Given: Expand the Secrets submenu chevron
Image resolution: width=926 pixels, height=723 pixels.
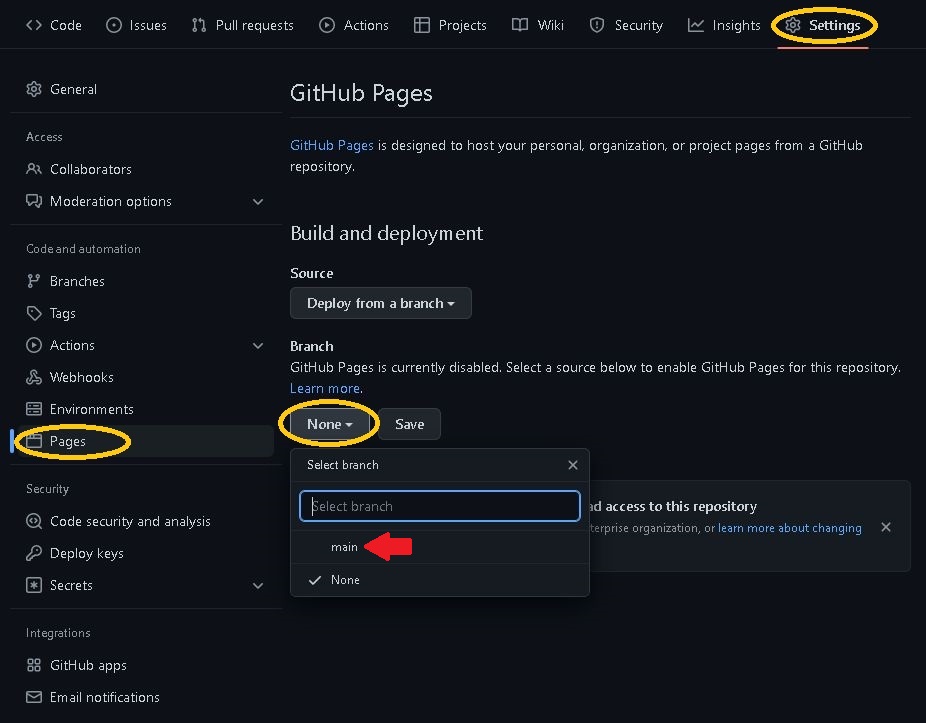Looking at the screenshot, I should point(258,585).
